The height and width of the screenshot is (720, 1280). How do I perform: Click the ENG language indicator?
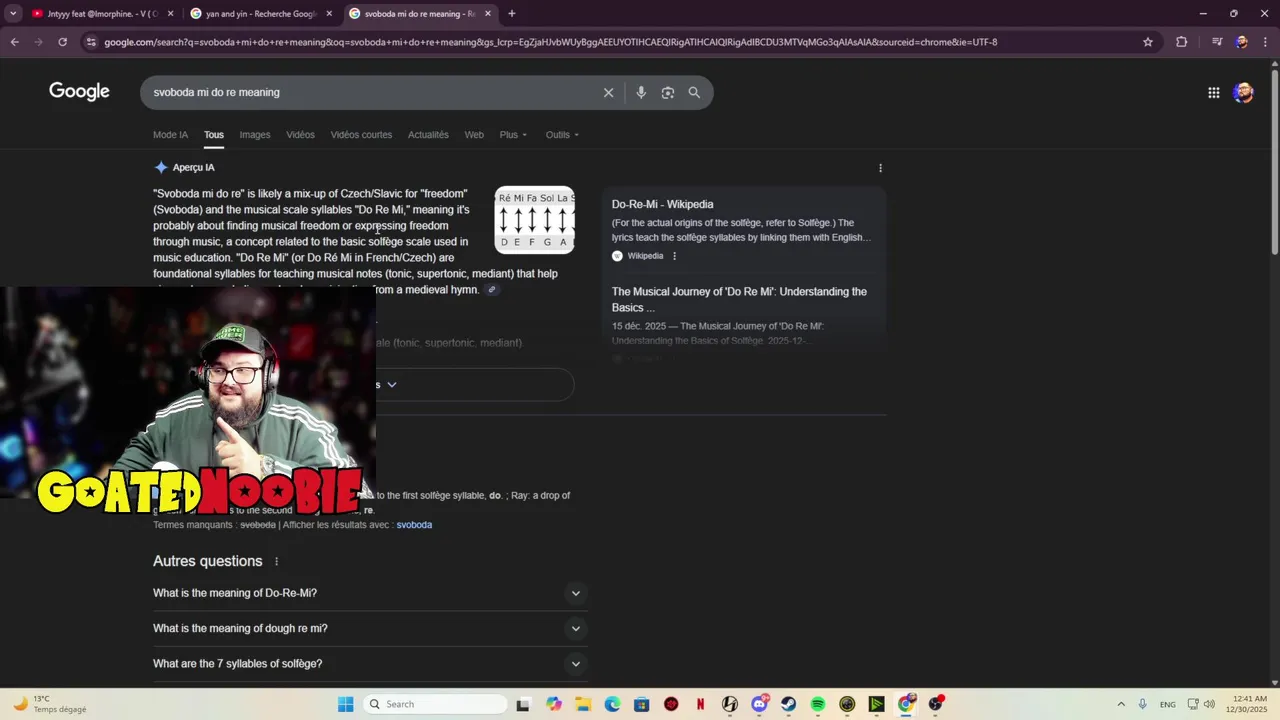click(x=1167, y=704)
